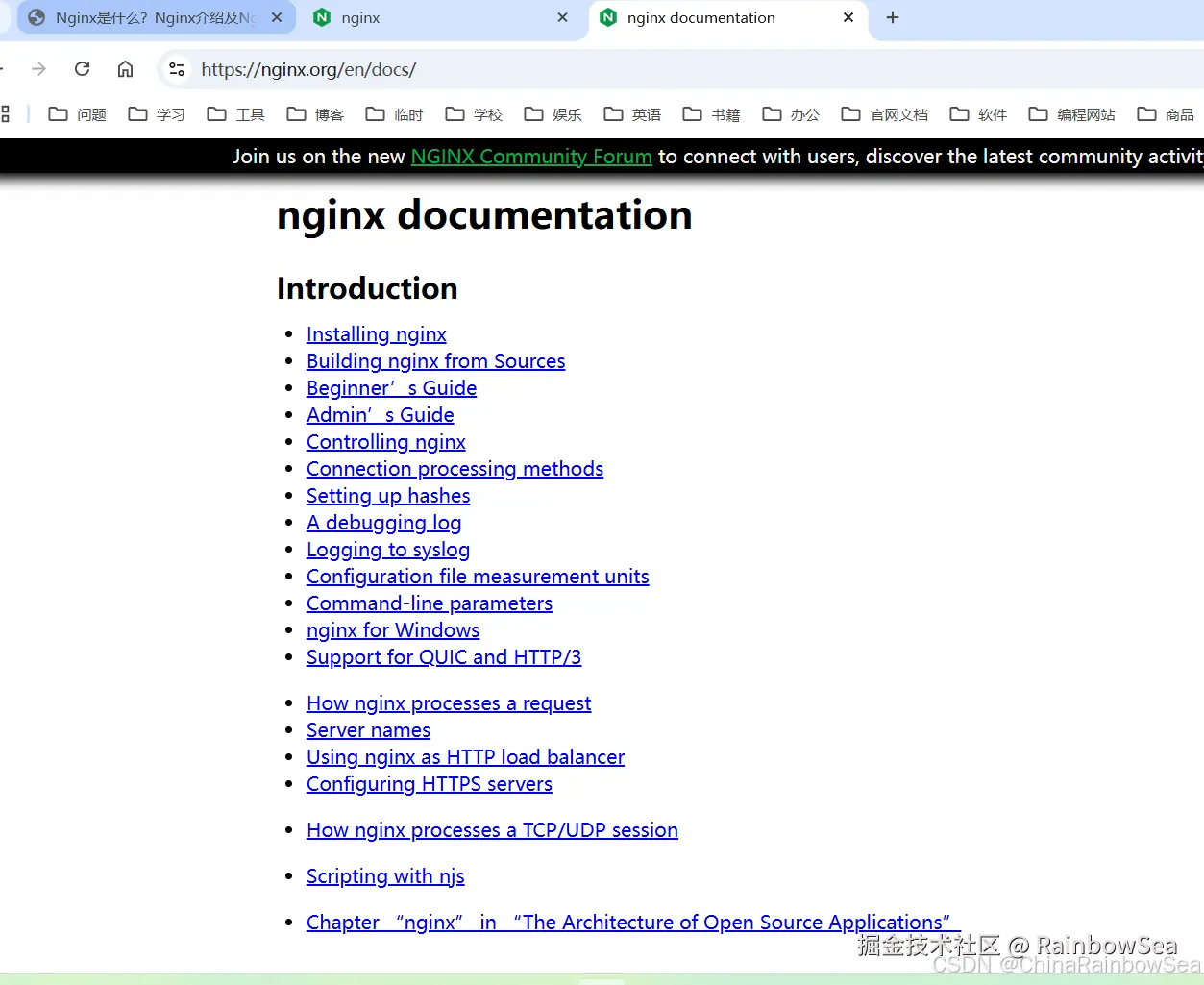Open the Architecture of Open Source Applications chapter link
Viewport: 1204px width, 985px height.
[633, 923]
